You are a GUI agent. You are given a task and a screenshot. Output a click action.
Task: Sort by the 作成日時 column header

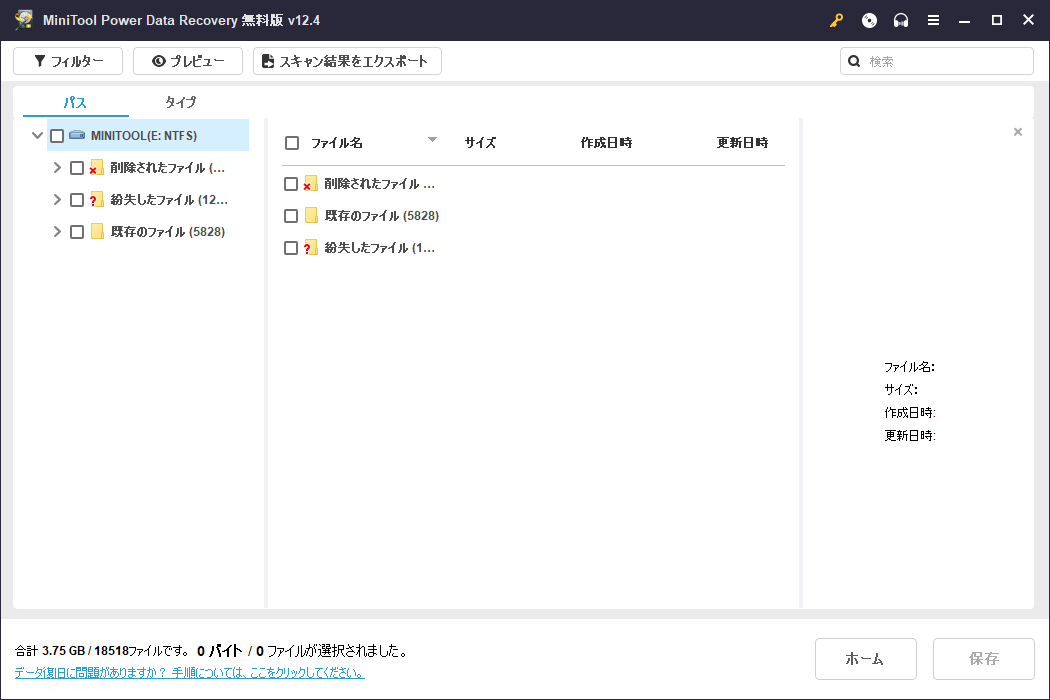point(606,143)
